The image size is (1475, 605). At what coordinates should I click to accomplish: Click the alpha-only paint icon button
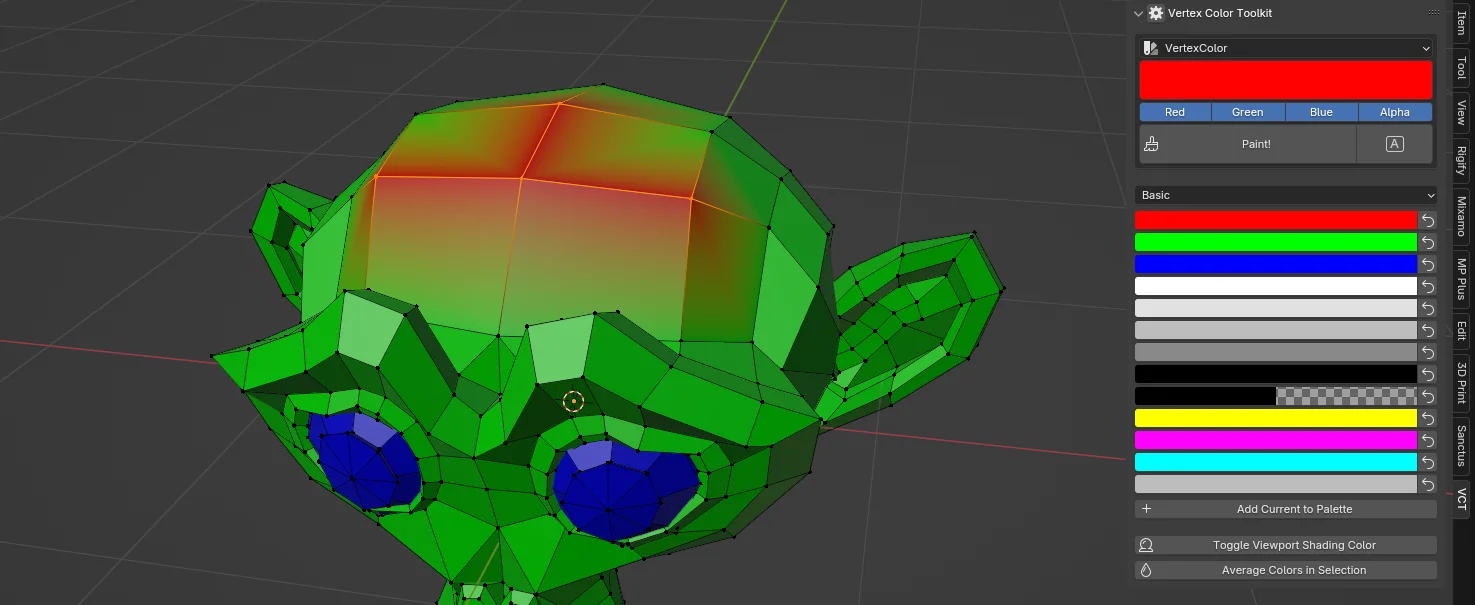click(x=1394, y=144)
